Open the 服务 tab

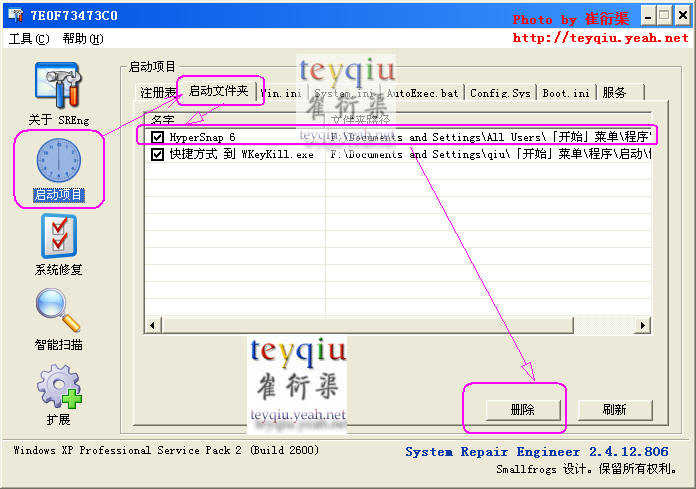tap(615, 93)
